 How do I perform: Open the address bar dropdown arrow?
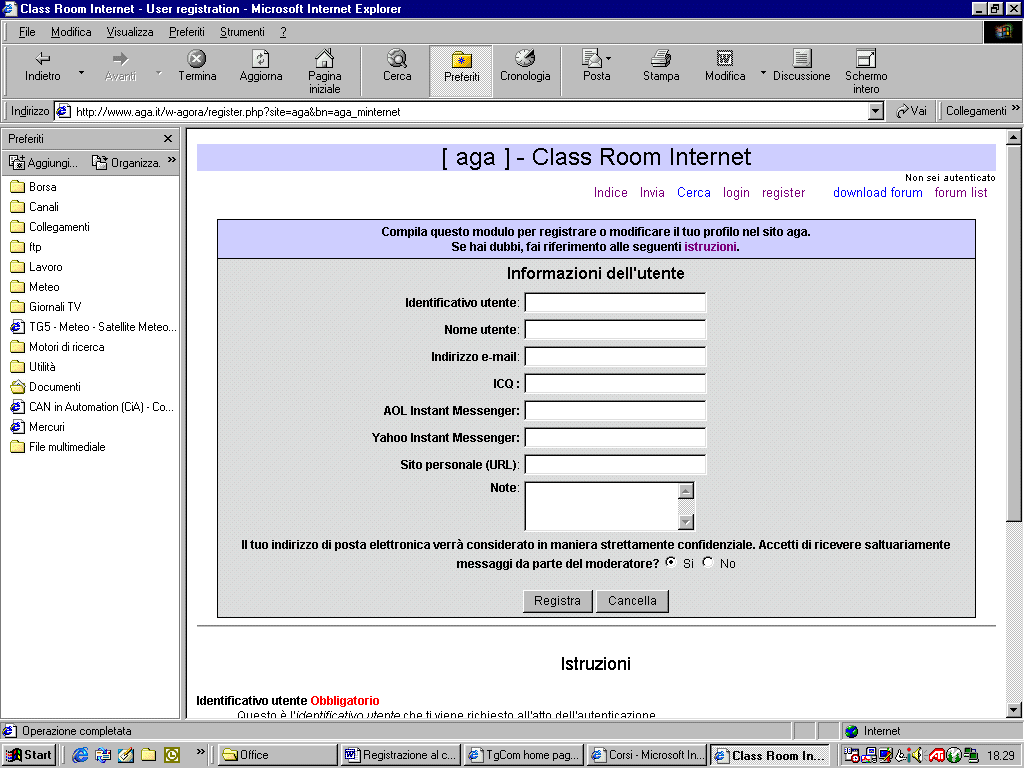click(876, 112)
